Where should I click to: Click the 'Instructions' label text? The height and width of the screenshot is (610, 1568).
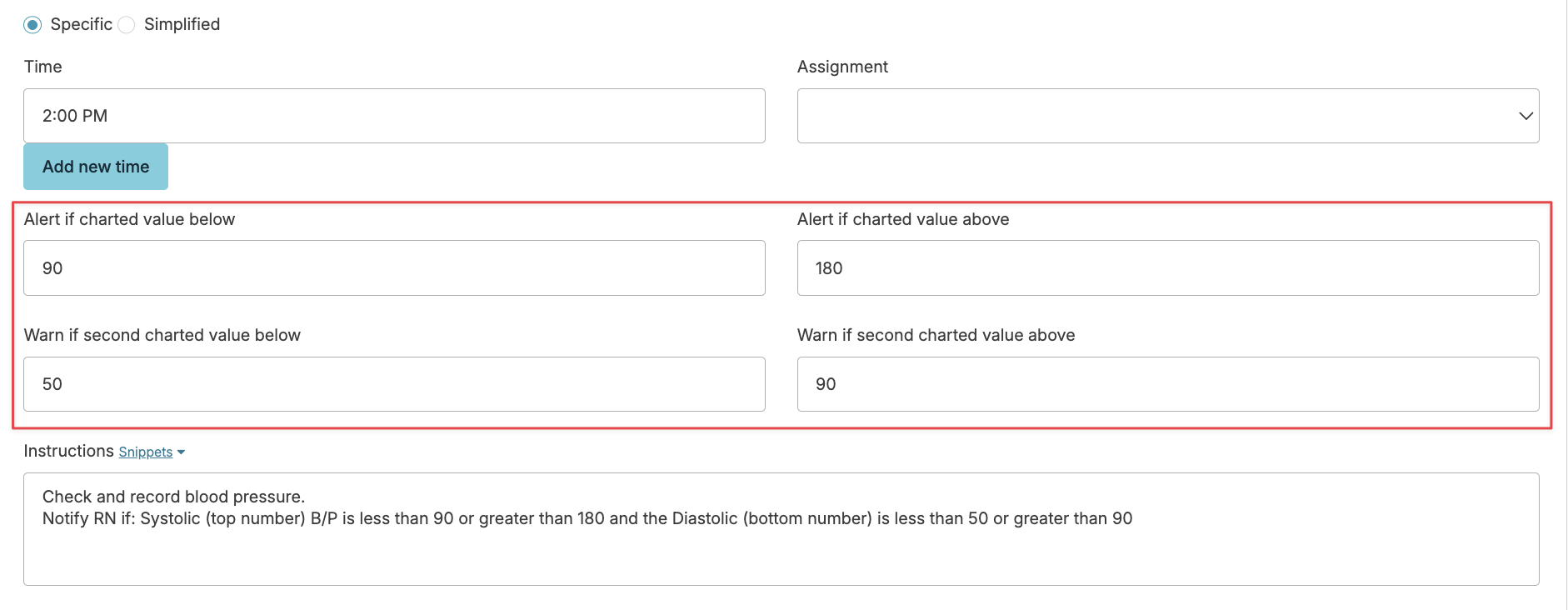(69, 451)
